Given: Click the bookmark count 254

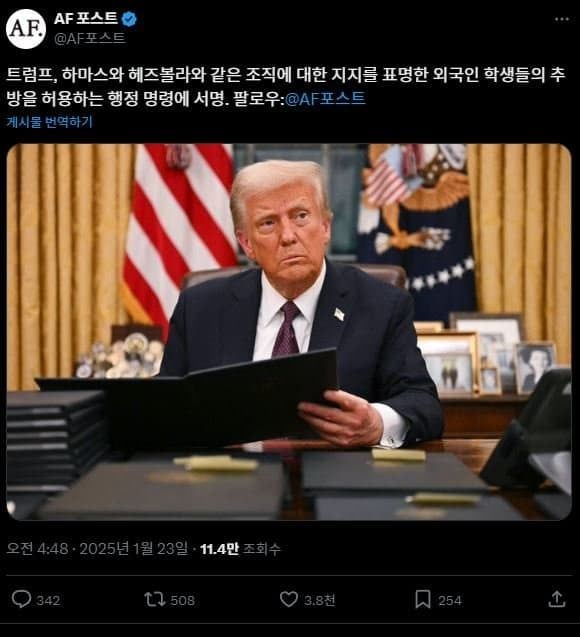Looking at the screenshot, I should pyautogui.click(x=450, y=600).
